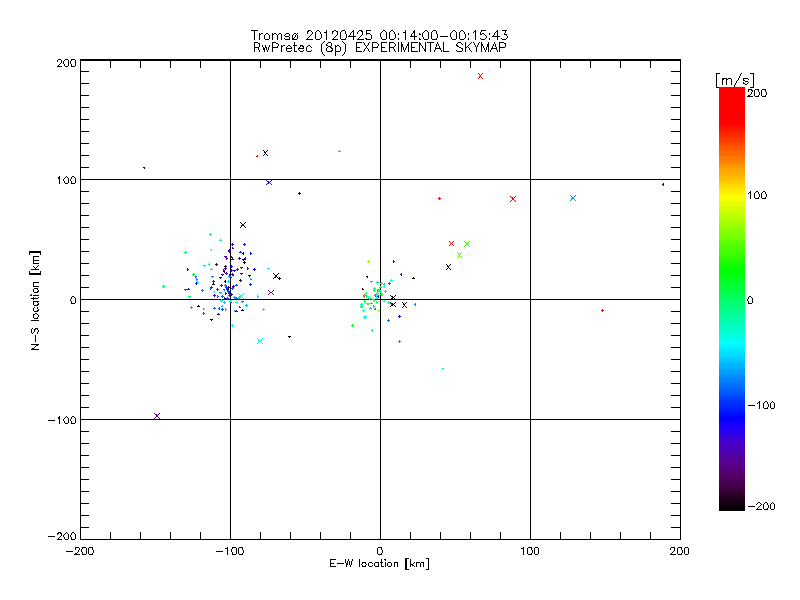Click the plot origin where zero lines cross
Image resolution: width=800 pixels, height=600 pixels.
point(380,299)
